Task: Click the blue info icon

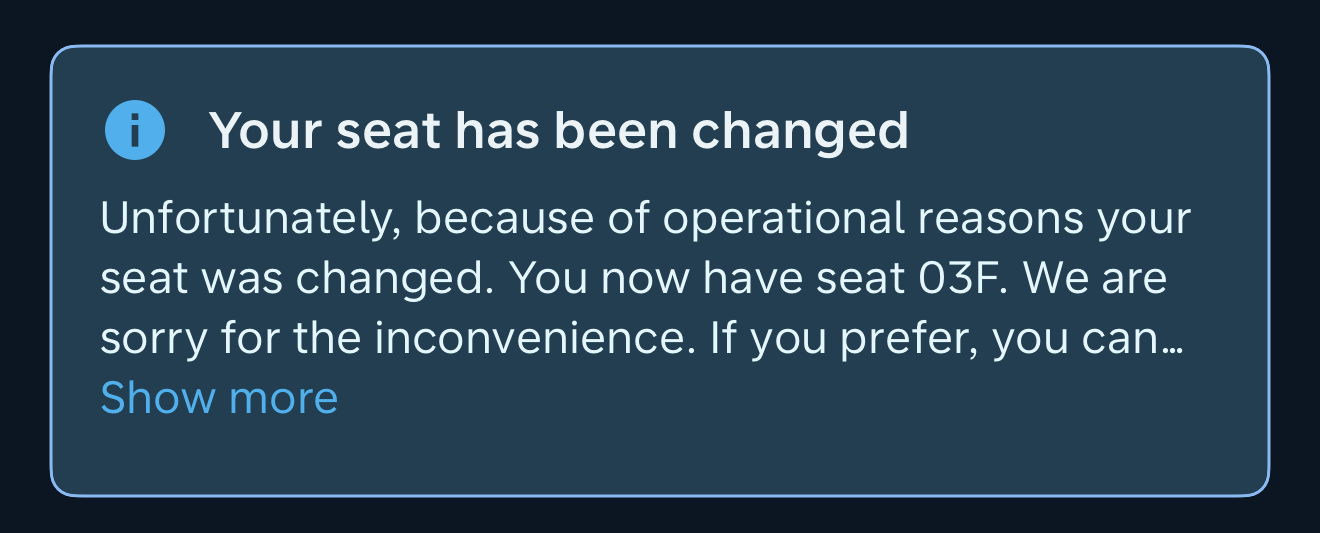Action: tap(134, 131)
